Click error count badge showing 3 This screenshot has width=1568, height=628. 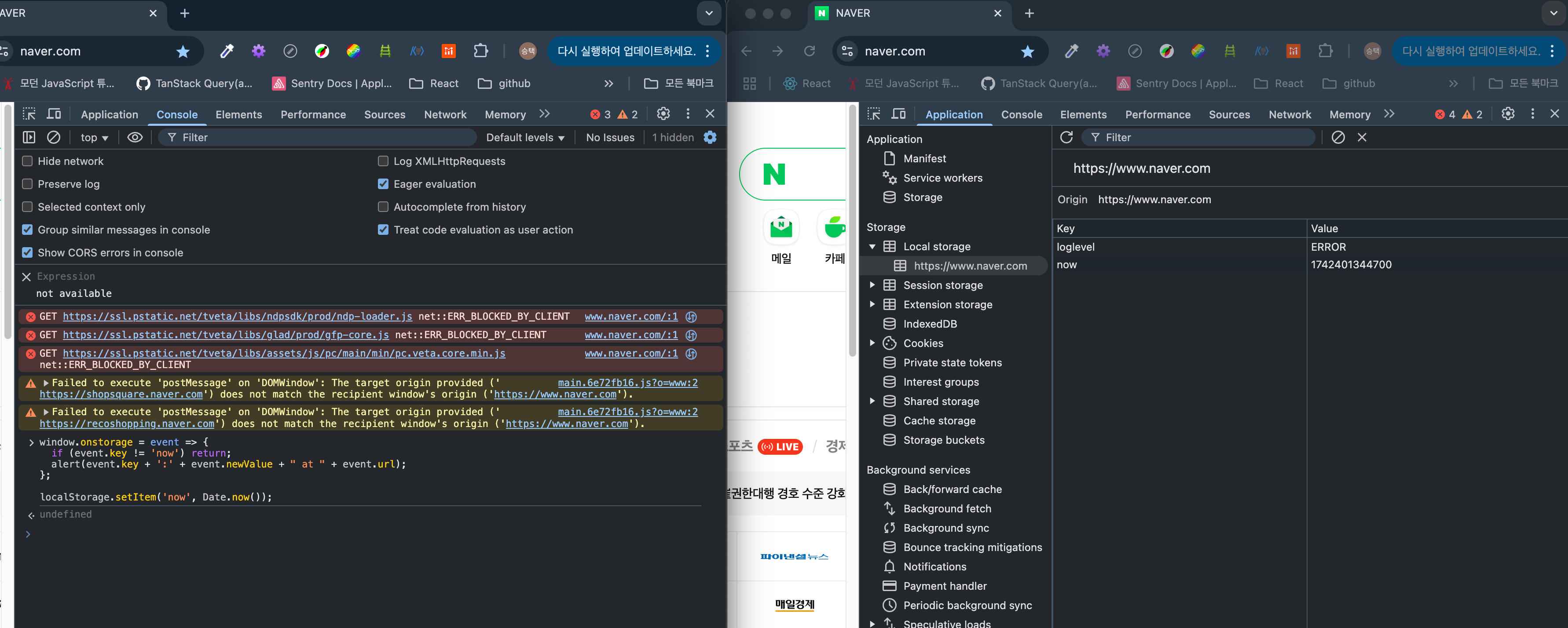[x=600, y=114]
